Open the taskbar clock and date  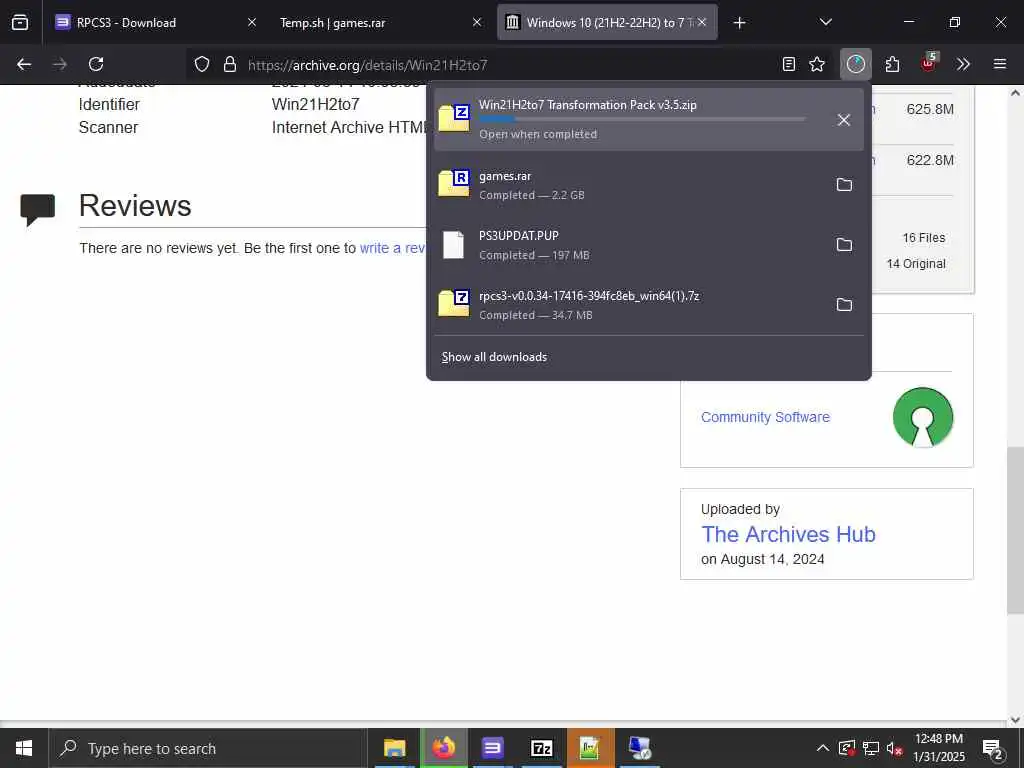pyautogui.click(x=939, y=748)
